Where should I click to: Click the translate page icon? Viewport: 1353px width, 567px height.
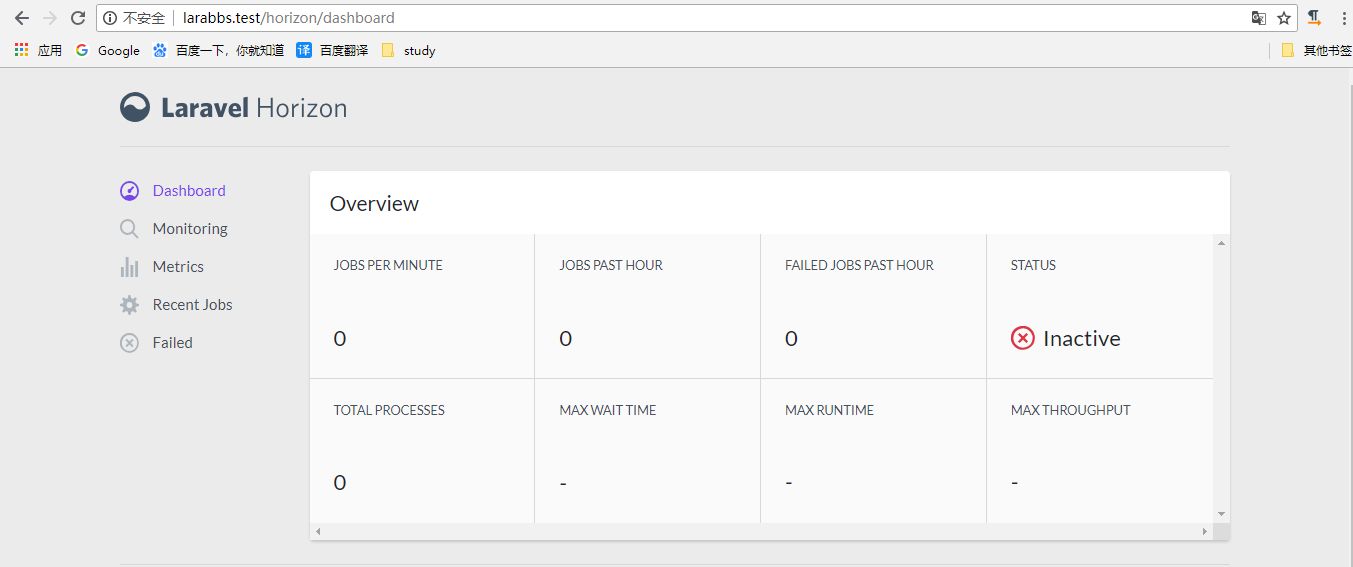[x=1259, y=18]
